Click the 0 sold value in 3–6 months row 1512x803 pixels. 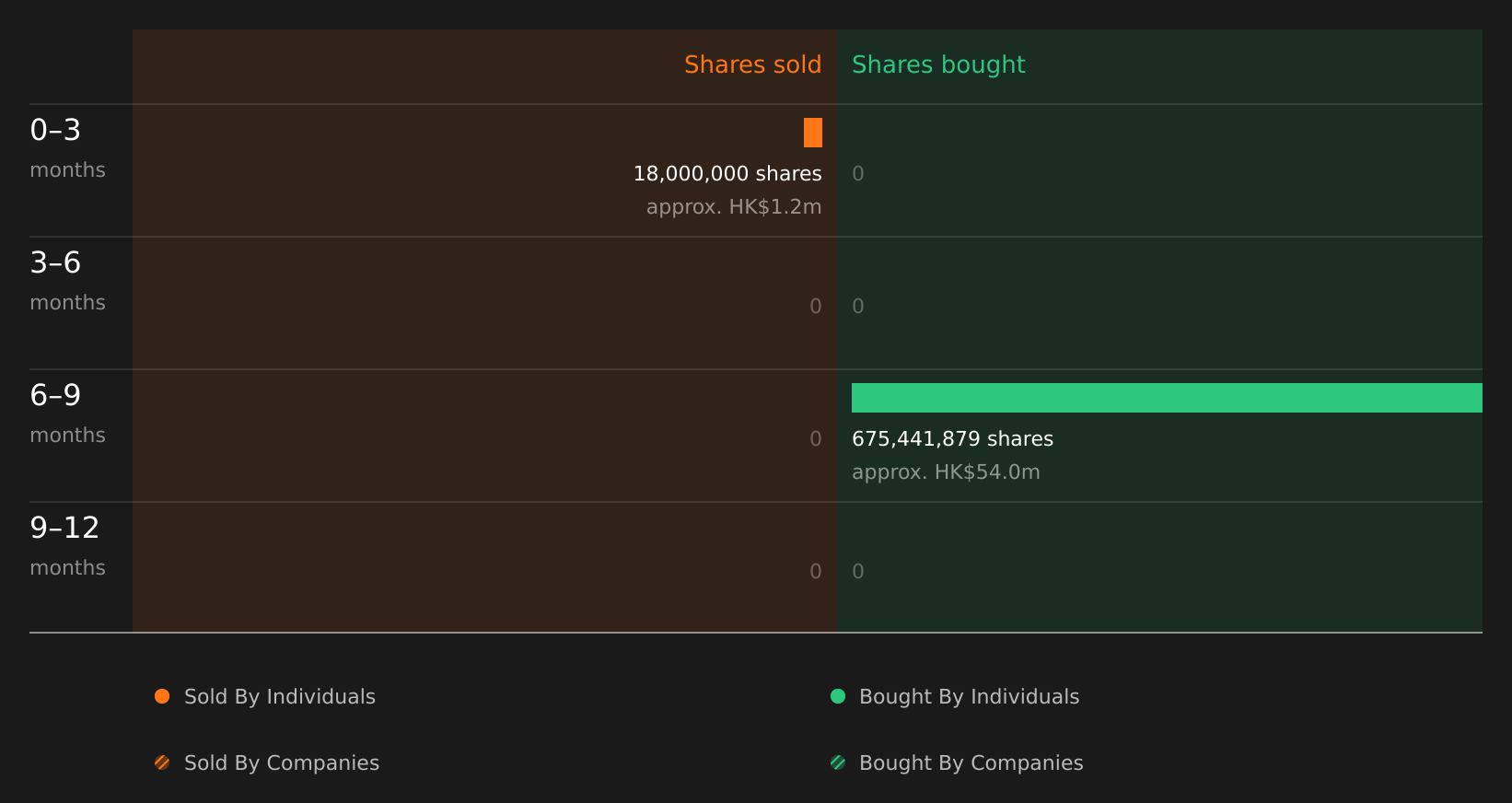[816, 306]
